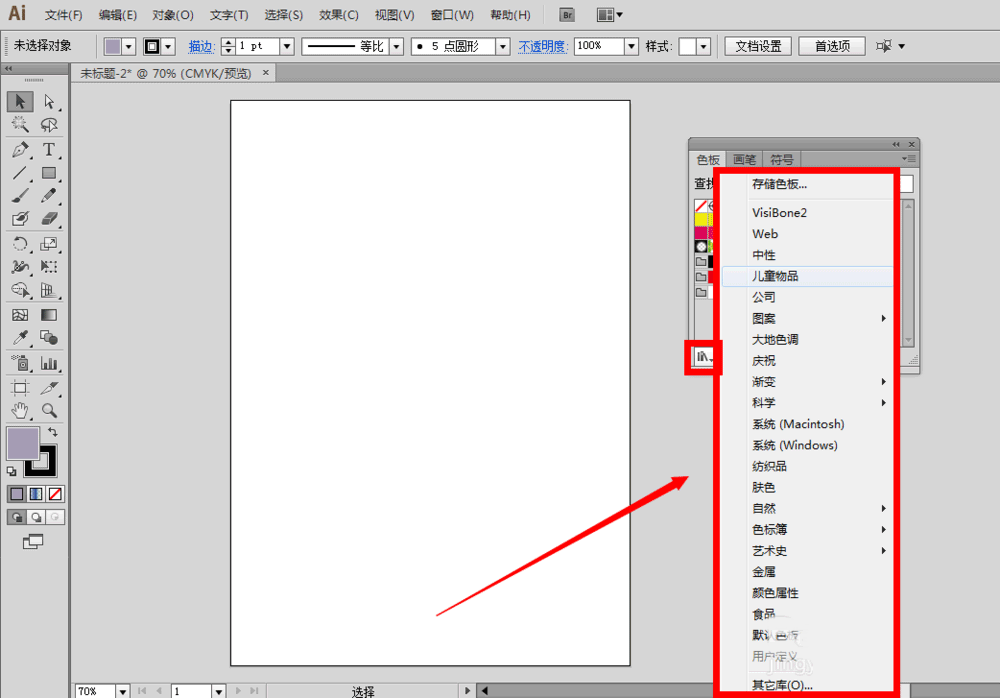Viewport: 1000px width, 698px height.
Task: Select the Pencil tool
Action: 49,196
